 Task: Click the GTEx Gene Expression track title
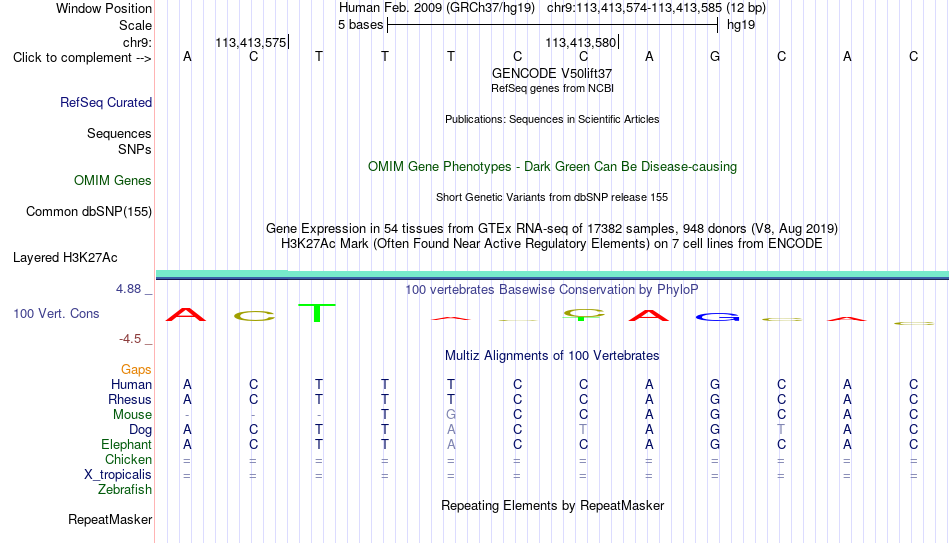tap(552, 228)
